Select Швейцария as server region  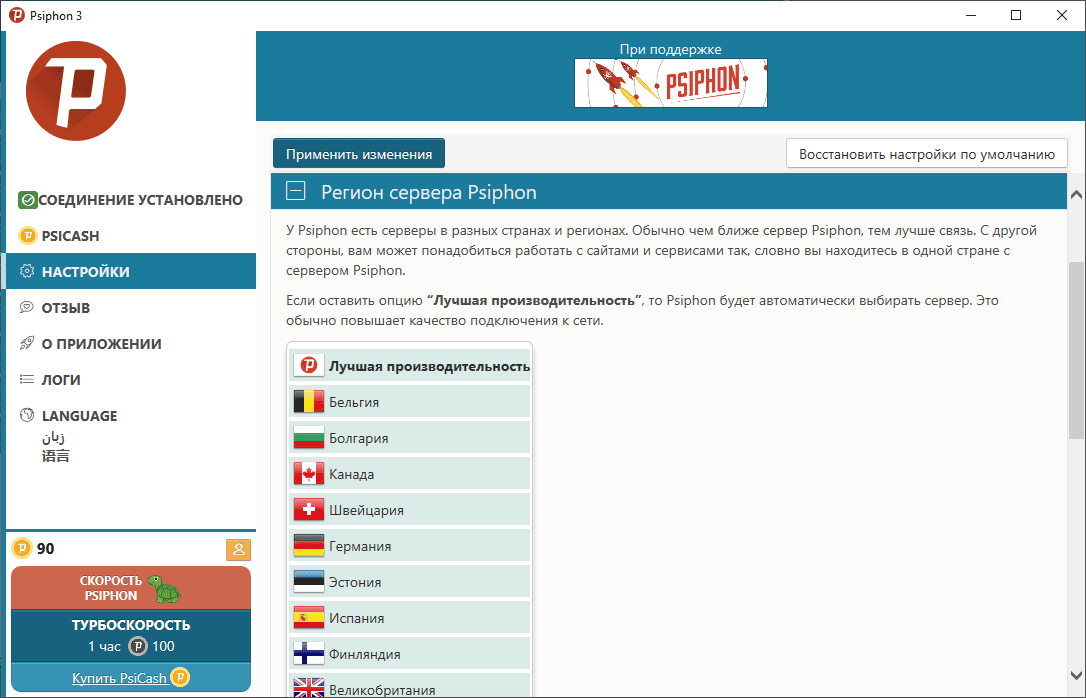pos(409,510)
